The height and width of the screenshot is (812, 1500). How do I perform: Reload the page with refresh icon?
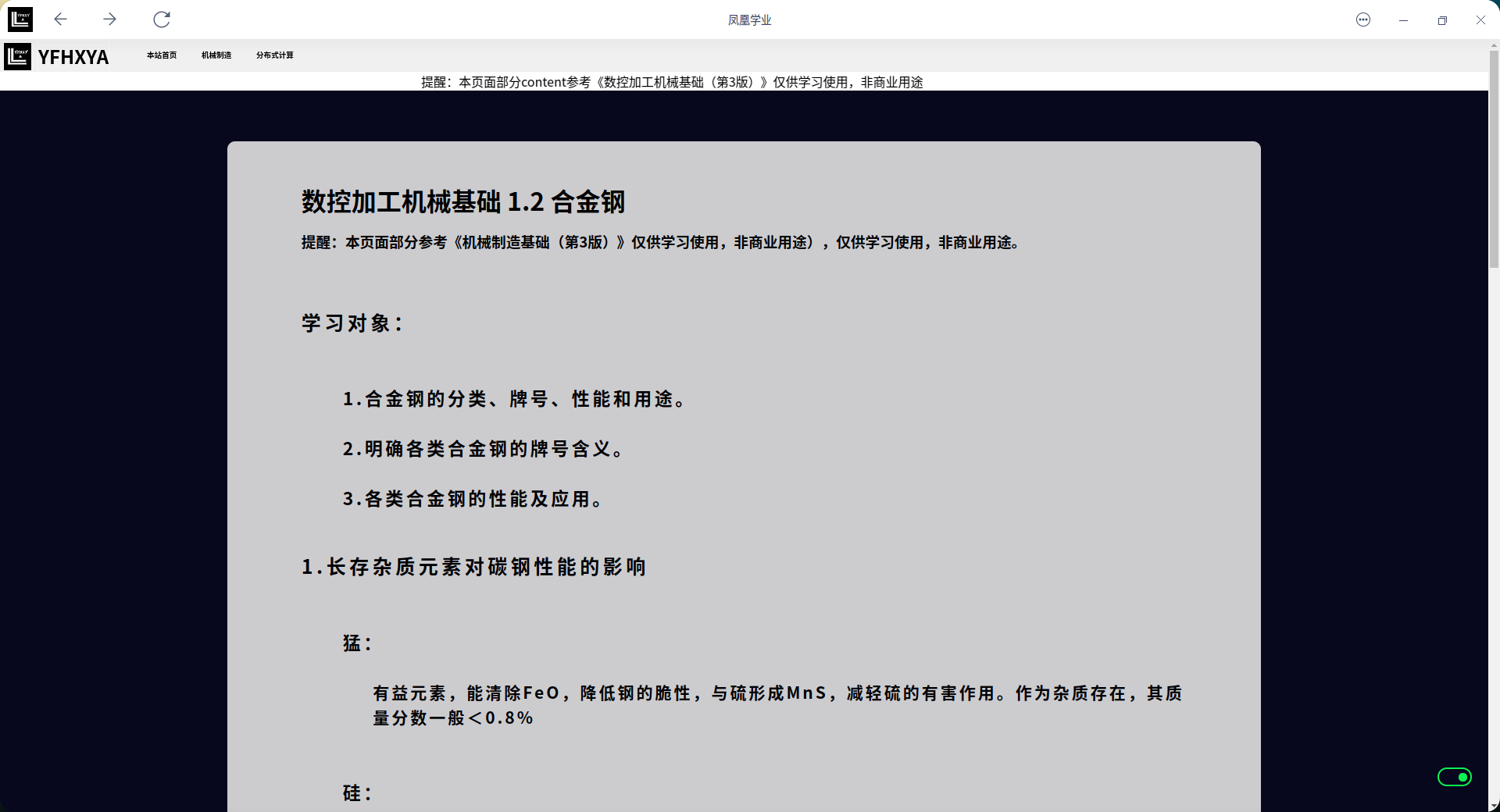coord(162,20)
